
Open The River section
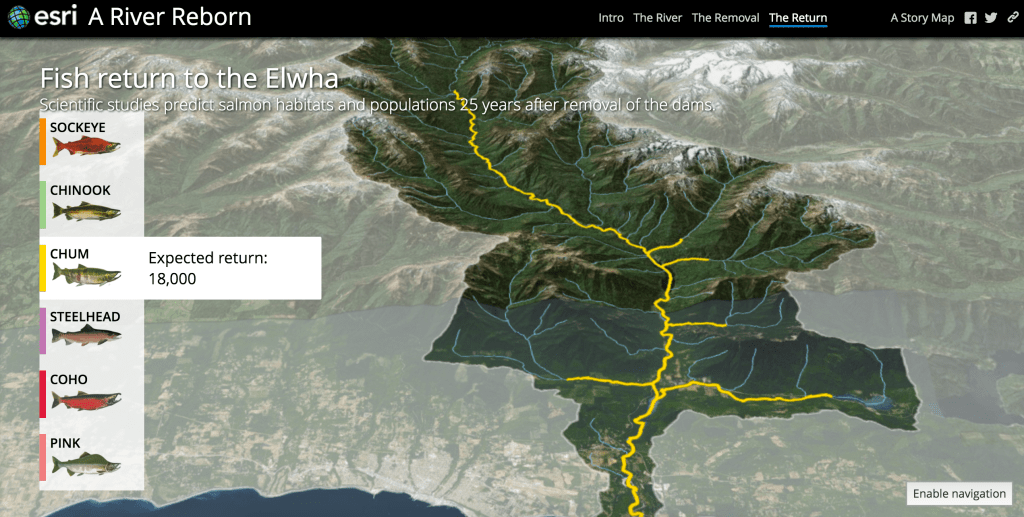[x=657, y=18]
